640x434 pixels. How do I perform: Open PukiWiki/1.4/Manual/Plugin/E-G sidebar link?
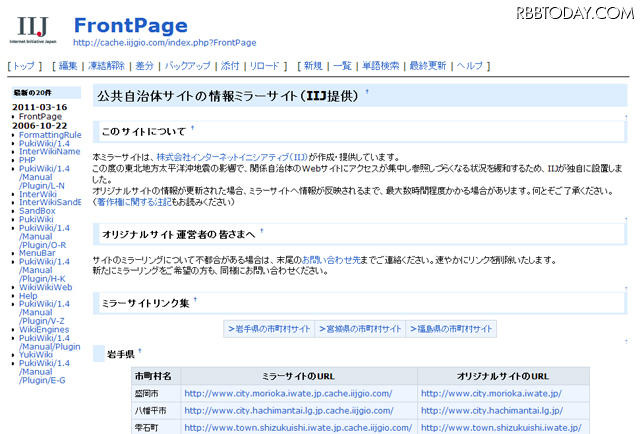tap(44, 372)
